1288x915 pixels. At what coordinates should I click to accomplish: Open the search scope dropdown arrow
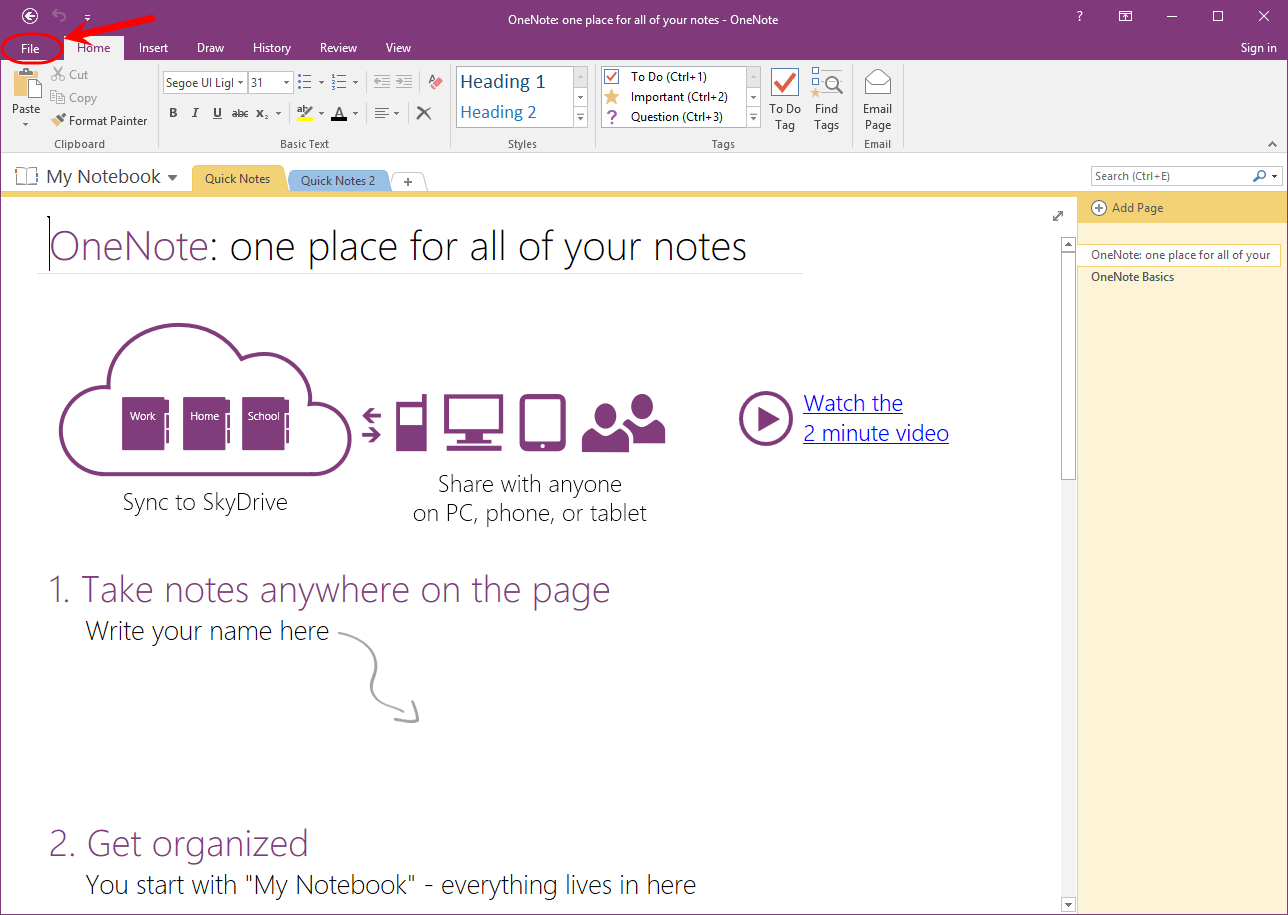pos(1275,176)
